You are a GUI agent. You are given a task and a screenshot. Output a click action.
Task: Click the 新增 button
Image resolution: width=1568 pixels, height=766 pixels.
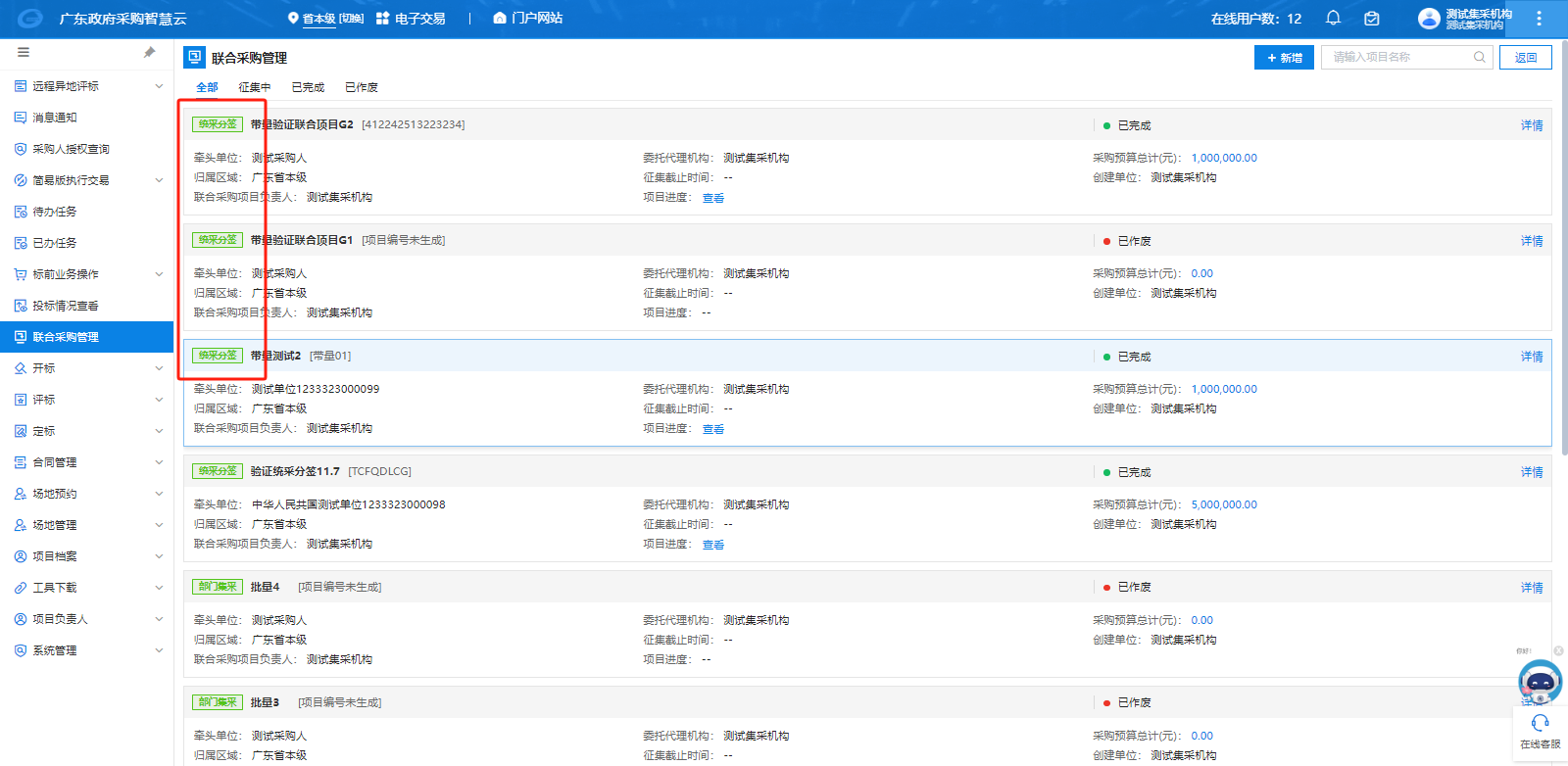coord(1284,58)
